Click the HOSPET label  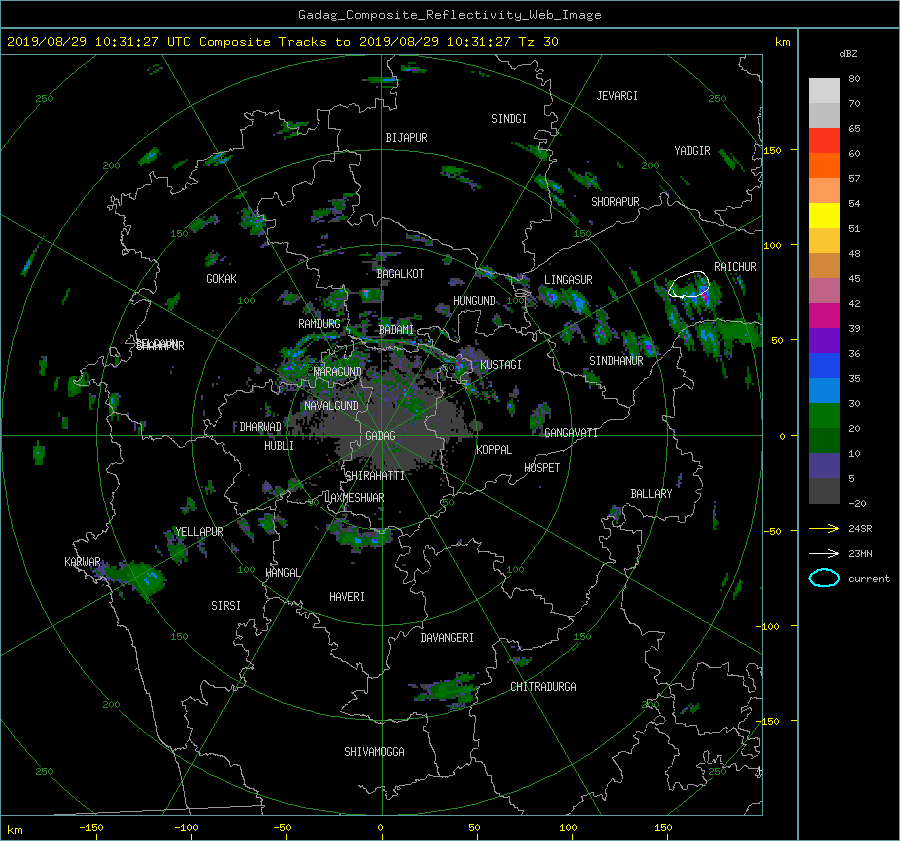[542, 468]
